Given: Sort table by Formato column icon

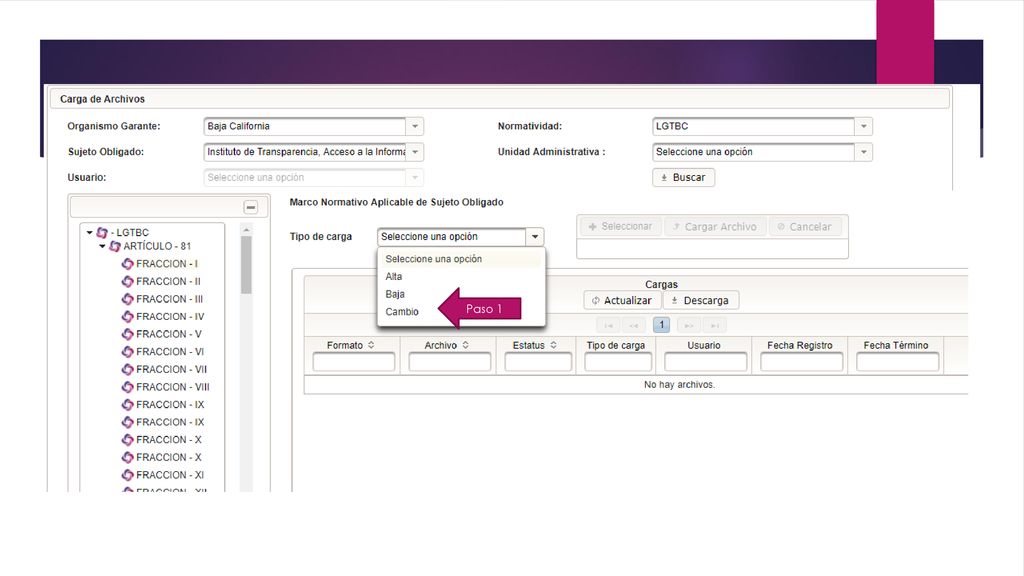Looking at the screenshot, I should pos(371,345).
